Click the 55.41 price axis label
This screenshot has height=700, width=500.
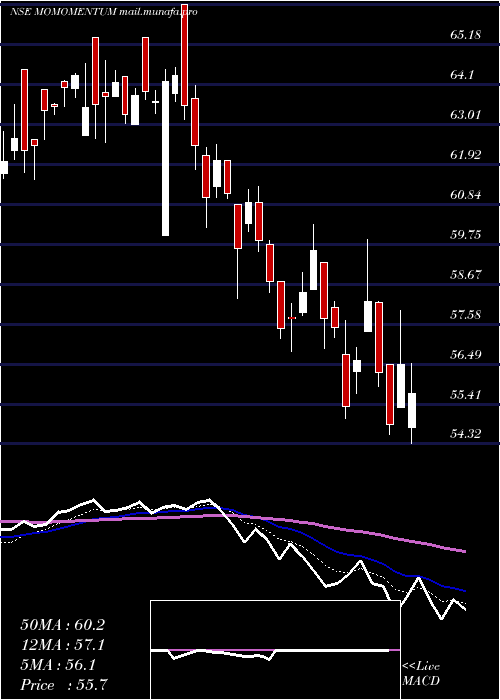point(466,395)
